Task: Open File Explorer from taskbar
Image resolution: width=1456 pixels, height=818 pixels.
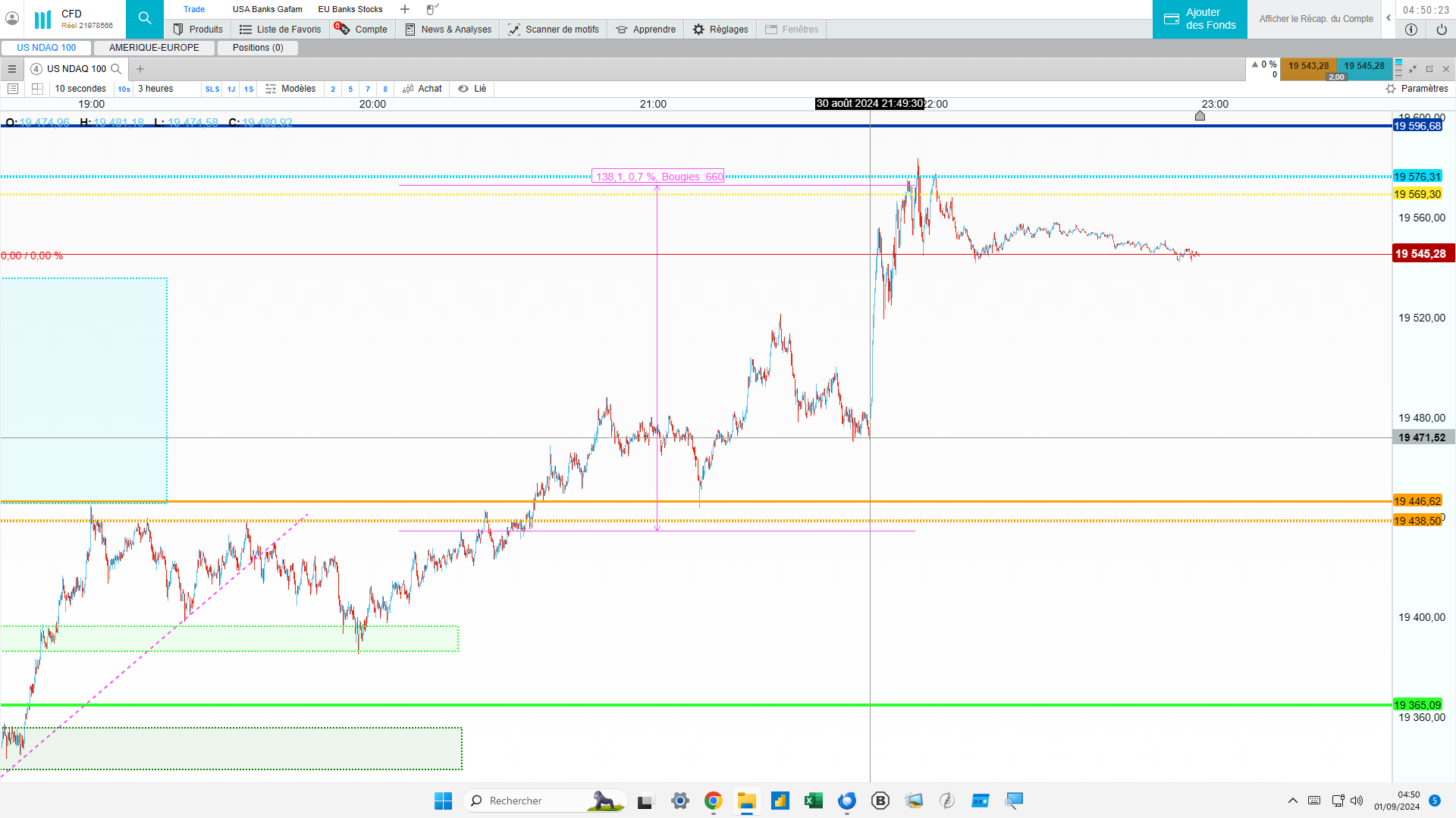Action: (746, 801)
